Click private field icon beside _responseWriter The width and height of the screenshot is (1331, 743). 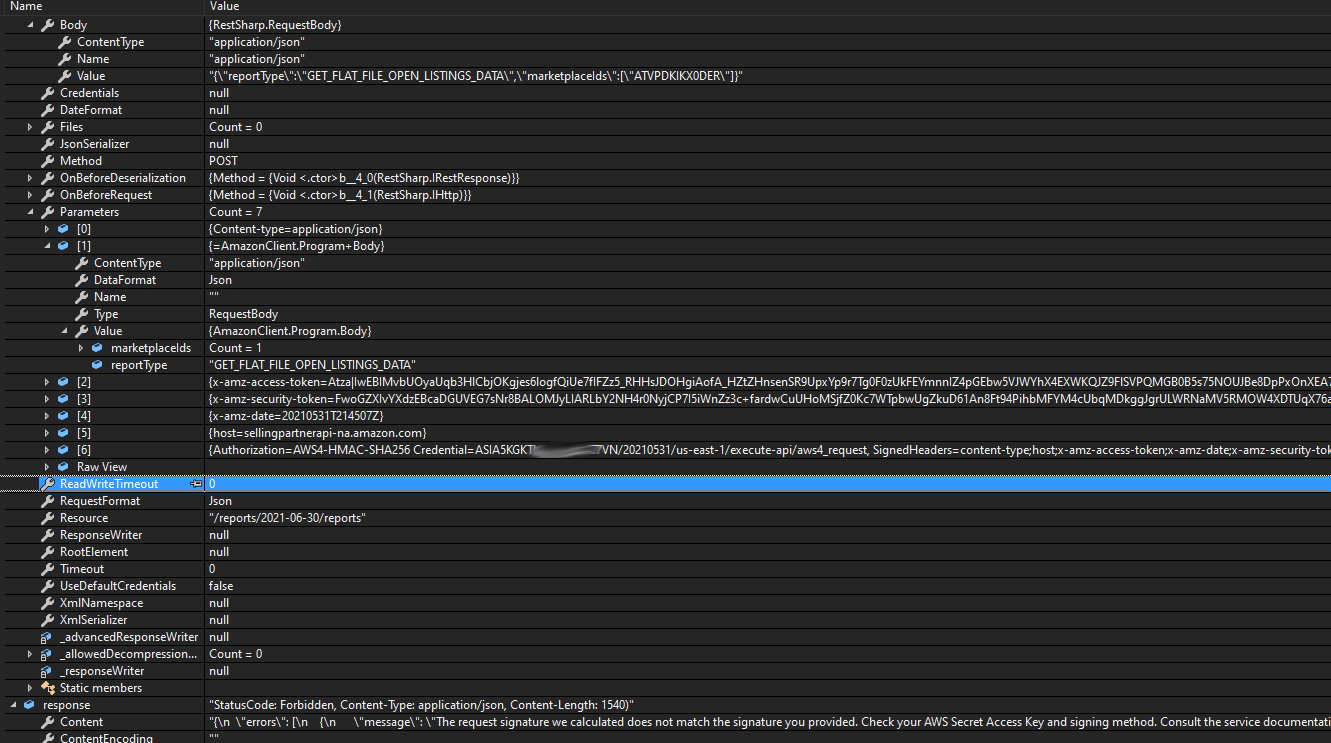47,671
